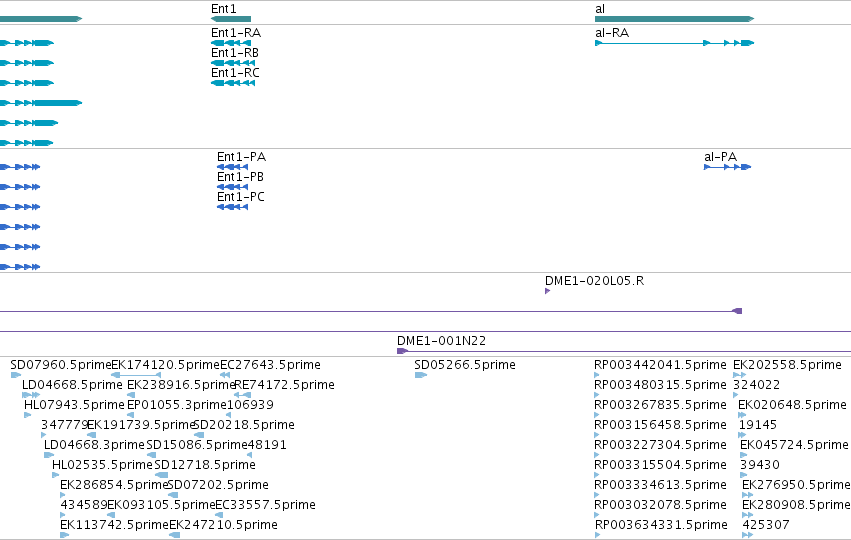This screenshot has height=540, width=851.
Task: Select the DME1-020L05.R clone label
Action: point(595,281)
